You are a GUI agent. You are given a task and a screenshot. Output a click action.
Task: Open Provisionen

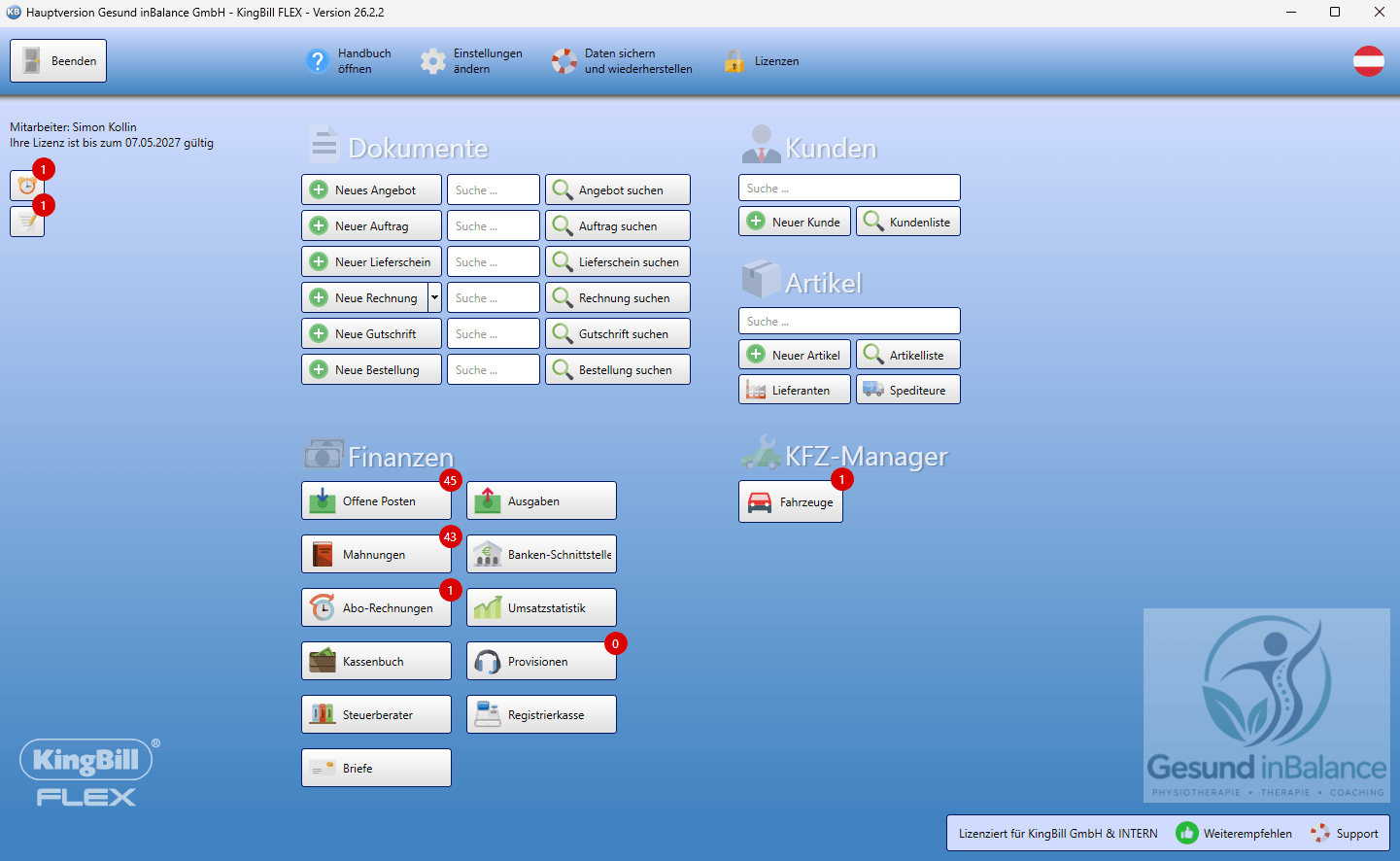click(x=541, y=661)
